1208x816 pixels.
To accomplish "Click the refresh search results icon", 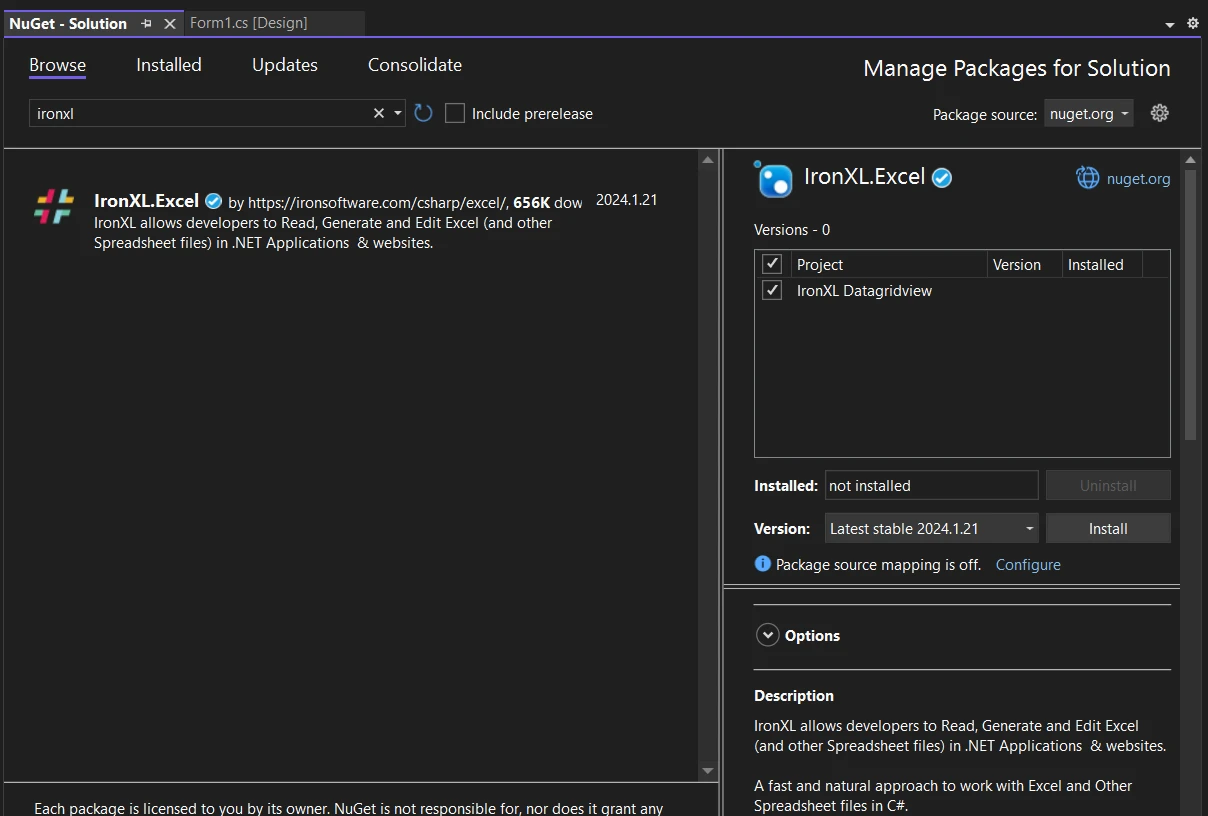I will [423, 113].
